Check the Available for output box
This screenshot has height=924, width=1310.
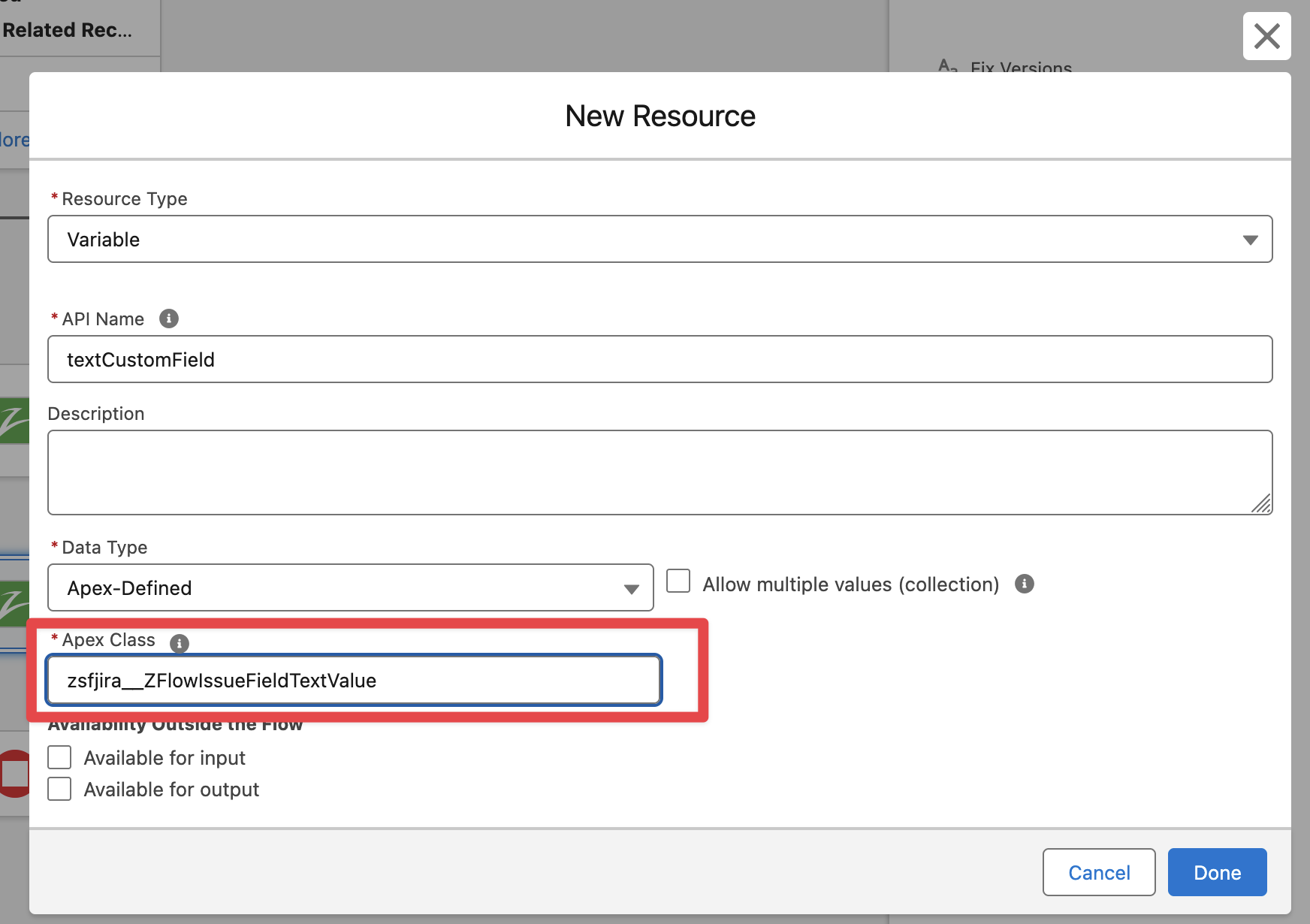(60, 789)
